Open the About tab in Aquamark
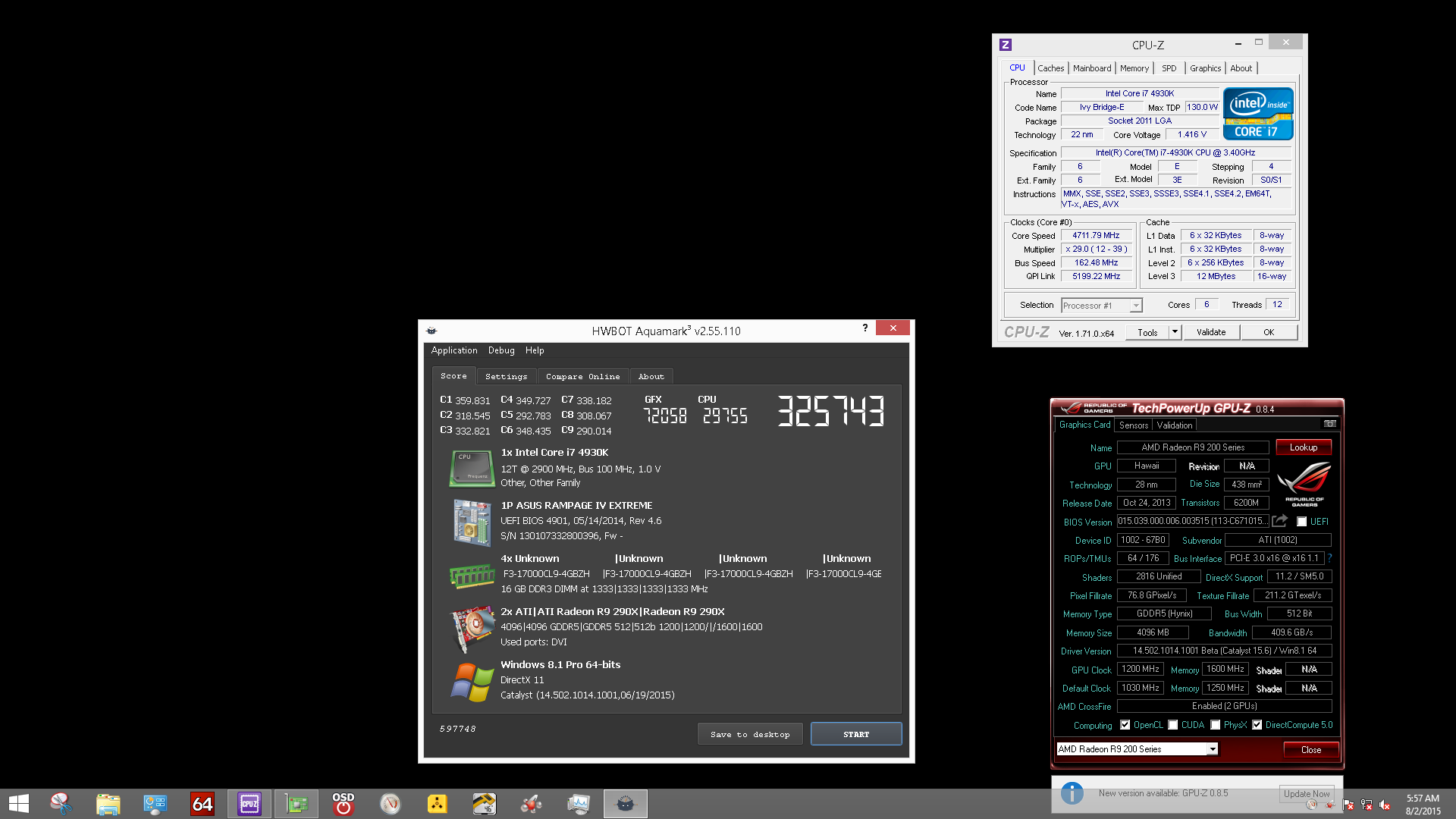Image resolution: width=1456 pixels, height=819 pixels. click(x=651, y=376)
